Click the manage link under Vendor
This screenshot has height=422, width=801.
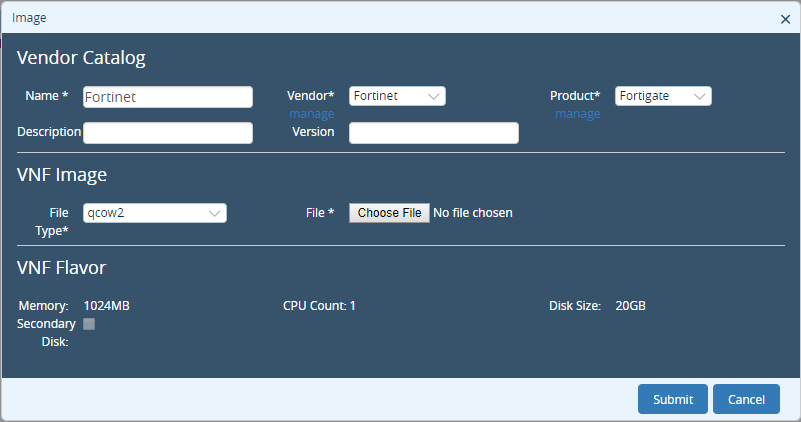pyautogui.click(x=312, y=114)
